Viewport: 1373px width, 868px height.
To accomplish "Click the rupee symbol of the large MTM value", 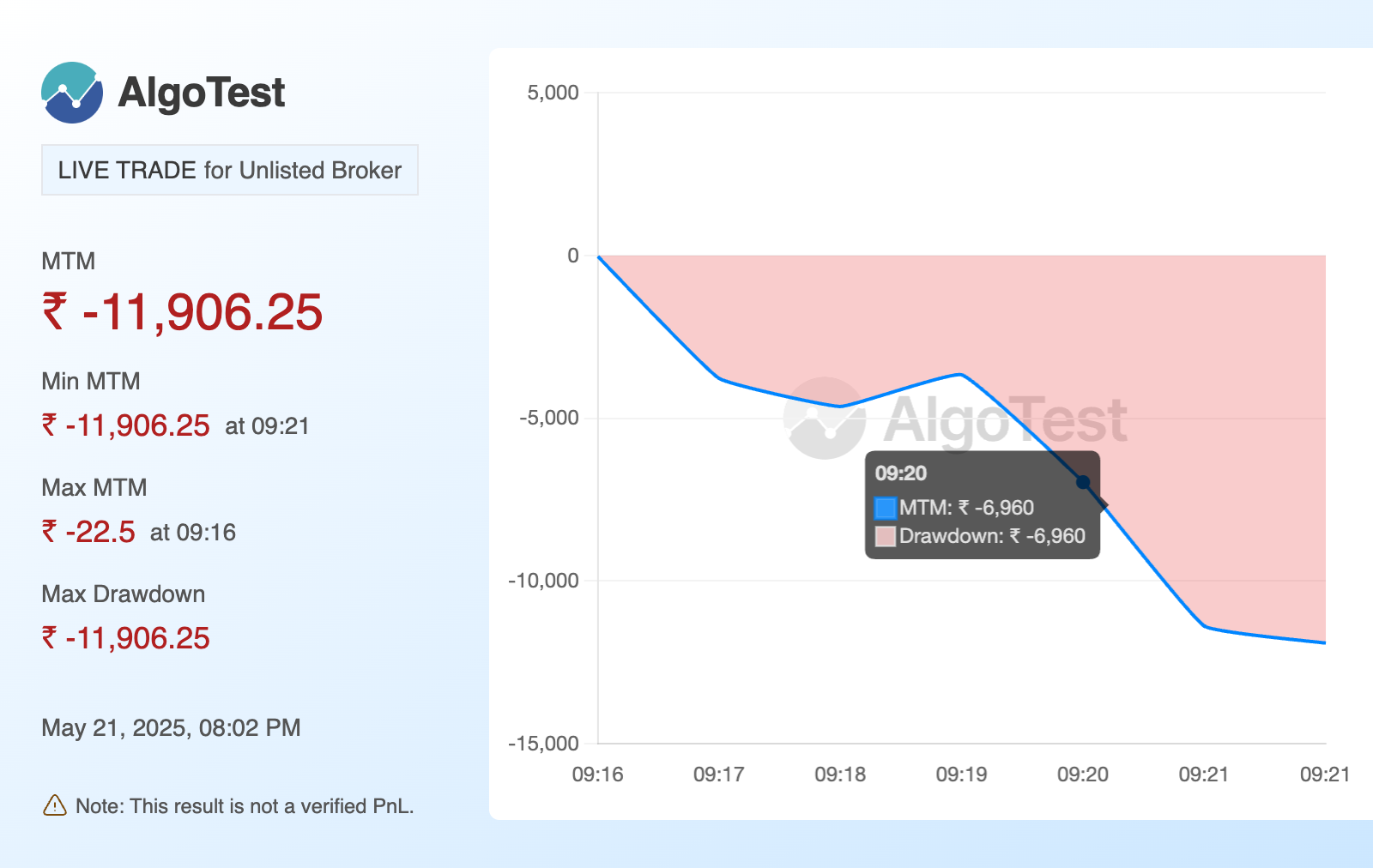I will (55, 310).
